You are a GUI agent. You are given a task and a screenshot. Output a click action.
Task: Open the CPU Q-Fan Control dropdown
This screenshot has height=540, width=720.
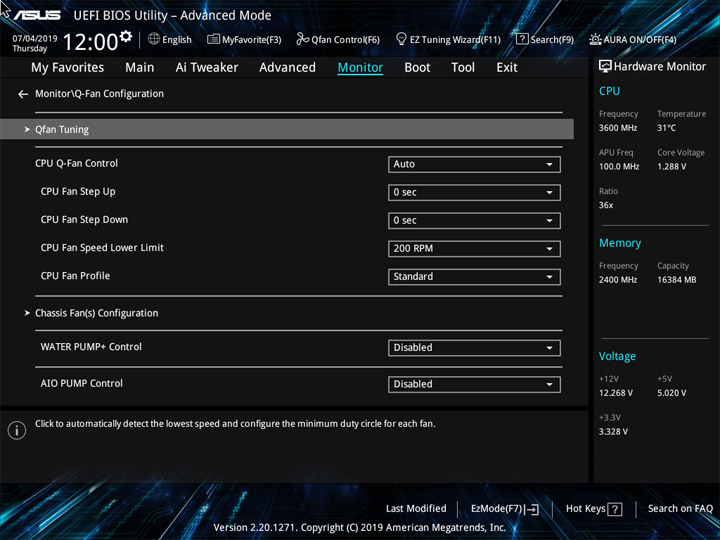(x=474, y=164)
